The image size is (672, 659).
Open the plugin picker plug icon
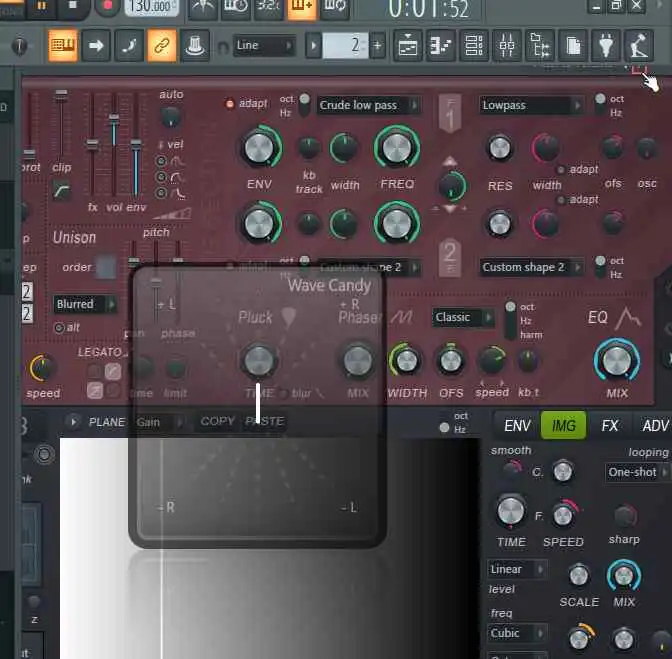606,45
